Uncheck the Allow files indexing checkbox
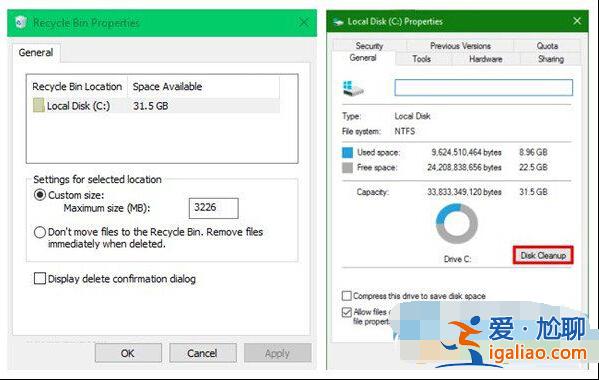The height and width of the screenshot is (380, 599). (x=346, y=312)
